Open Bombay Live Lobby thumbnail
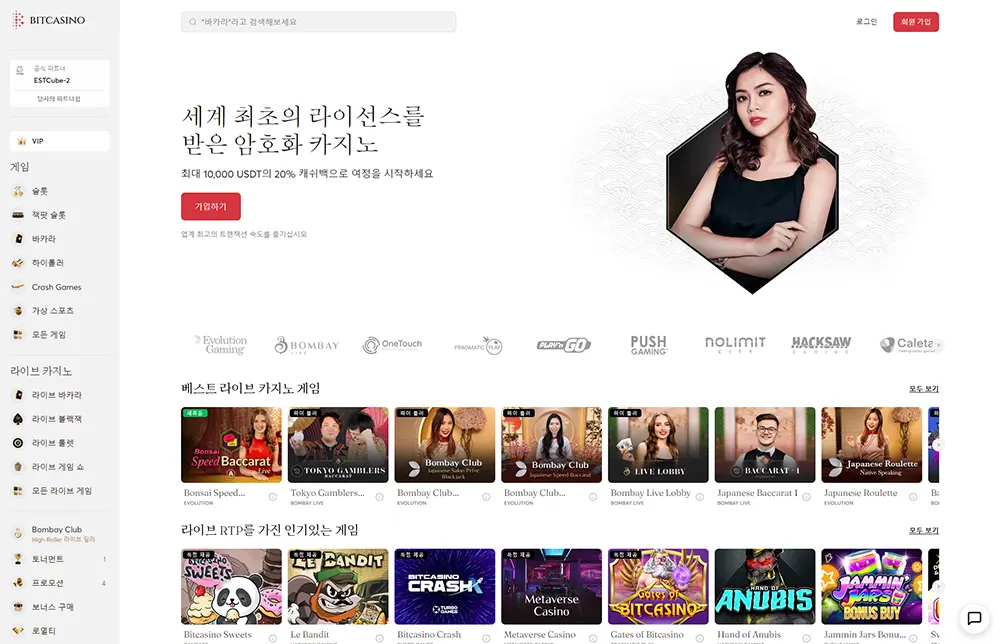1000x644 pixels. [x=658, y=444]
